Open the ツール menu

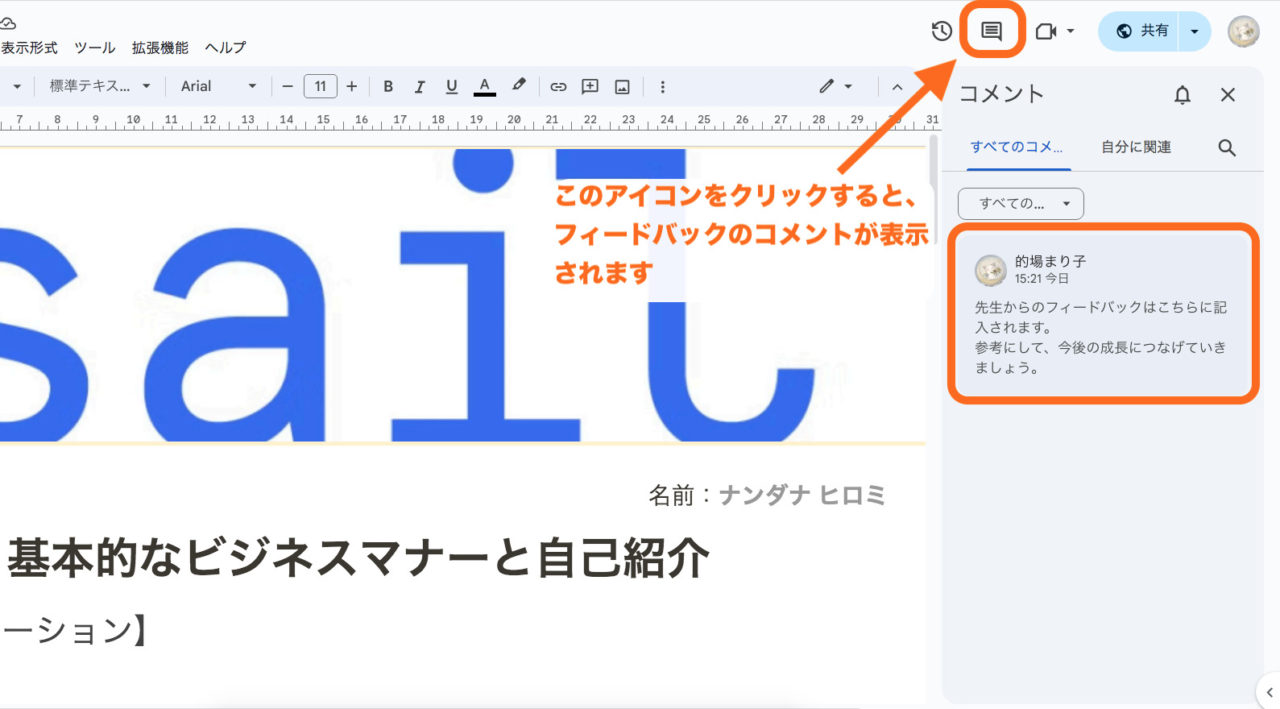pos(95,47)
